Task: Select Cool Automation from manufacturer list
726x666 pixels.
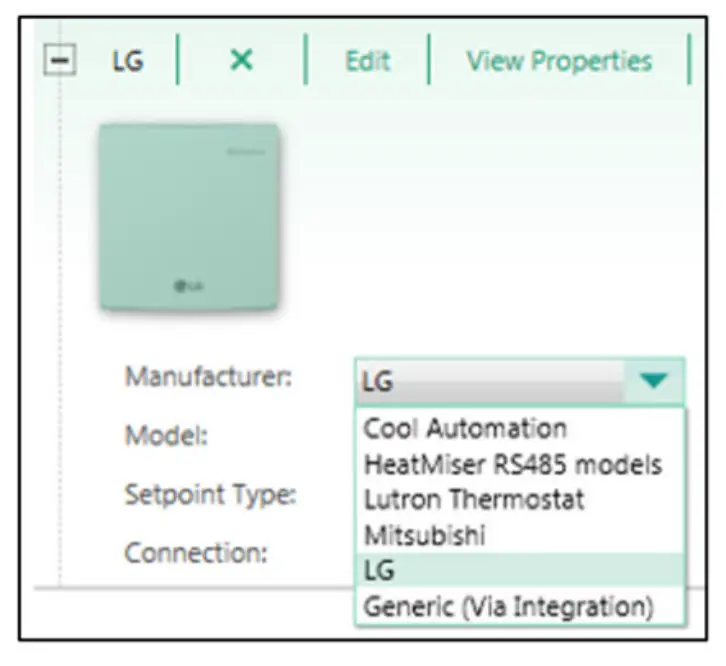Action: (x=519, y=428)
